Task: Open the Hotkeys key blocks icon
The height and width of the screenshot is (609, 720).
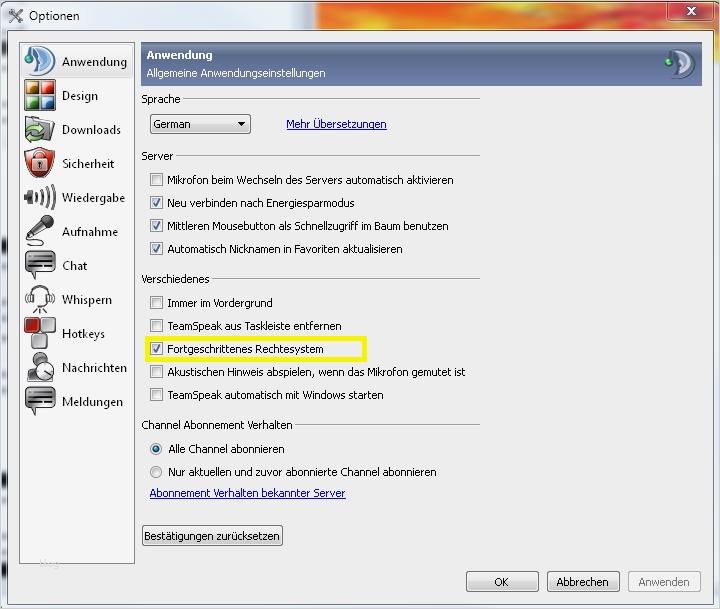Action: 40,333
